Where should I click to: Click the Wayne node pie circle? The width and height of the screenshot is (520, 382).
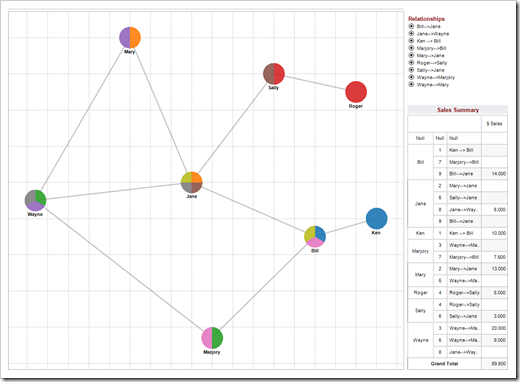pos(35,200)
